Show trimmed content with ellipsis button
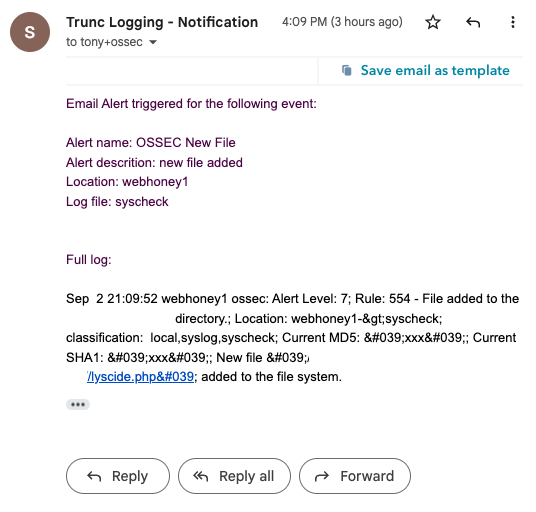The image size is (536, 512). (x=78, y=405)
